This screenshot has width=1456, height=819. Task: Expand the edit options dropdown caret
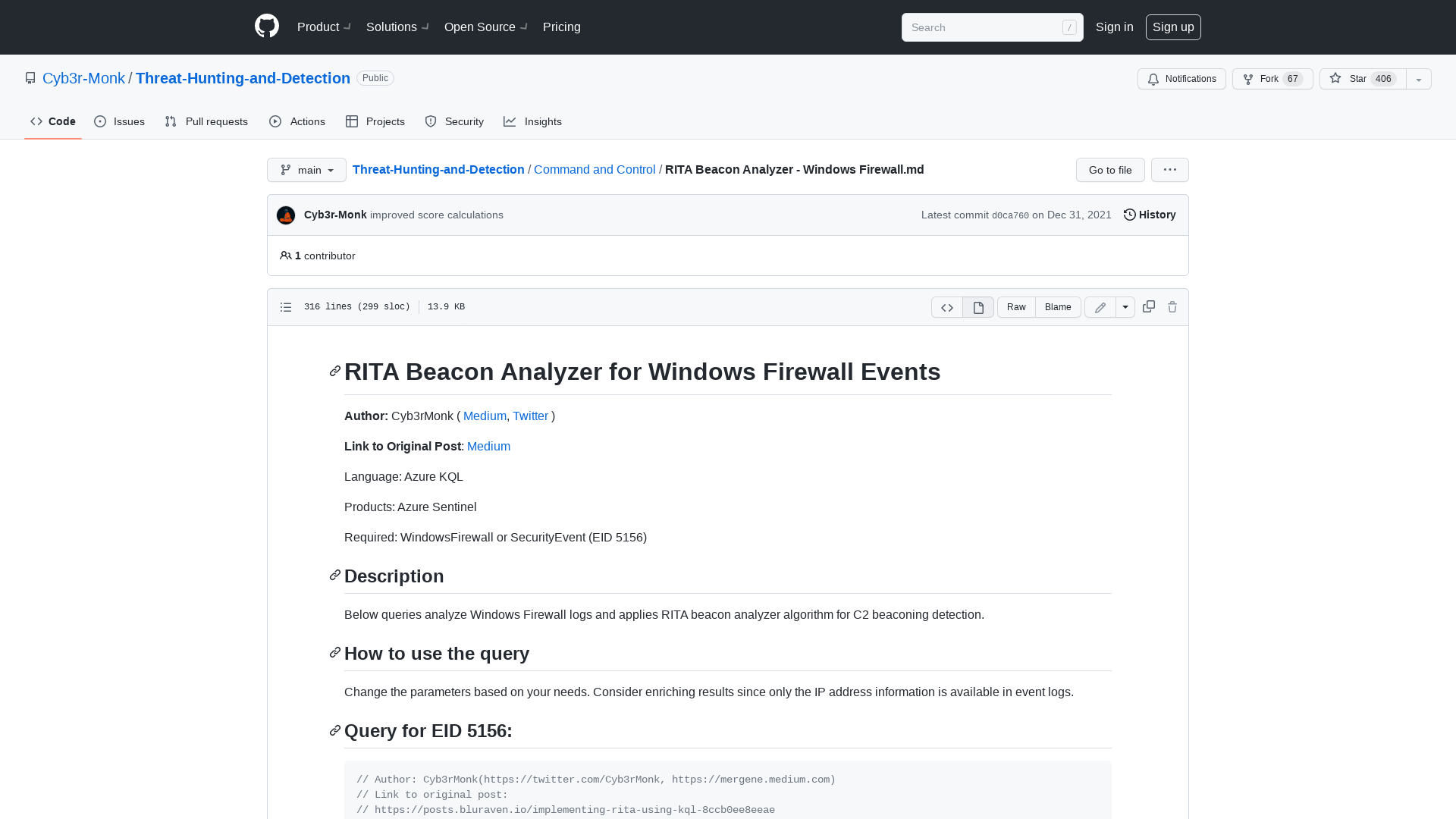coord(1125,307)
